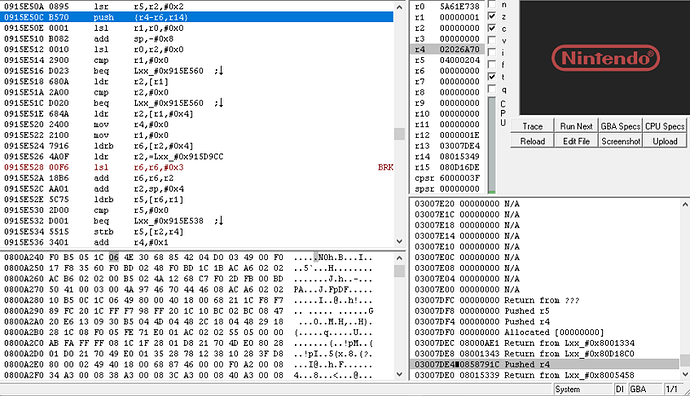The height and width of the screenshot is (396, 690).
Task: Click the Reload button
Action: [x=532, y=141]
